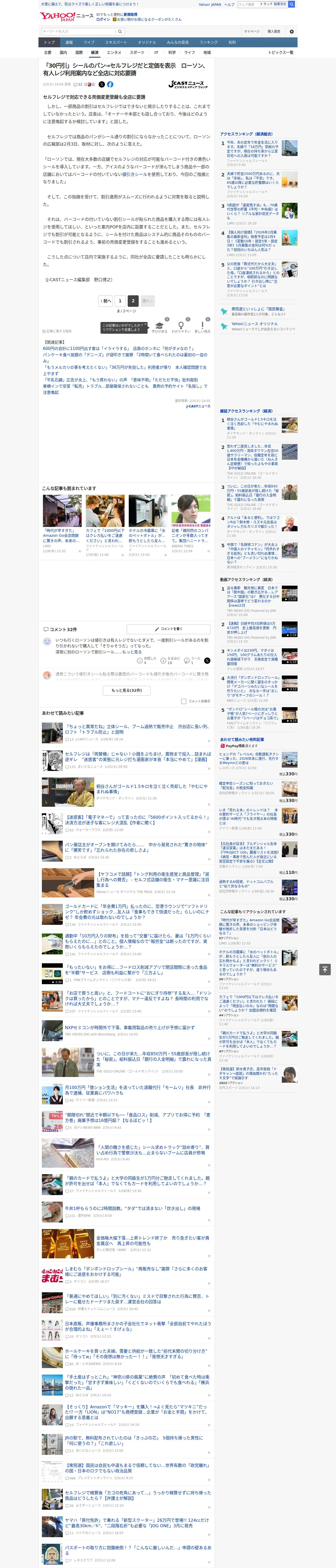Go to page 1 of article
Image resolution: width=336 pixels, height=1568 pixels.
[x=120, y=301]
